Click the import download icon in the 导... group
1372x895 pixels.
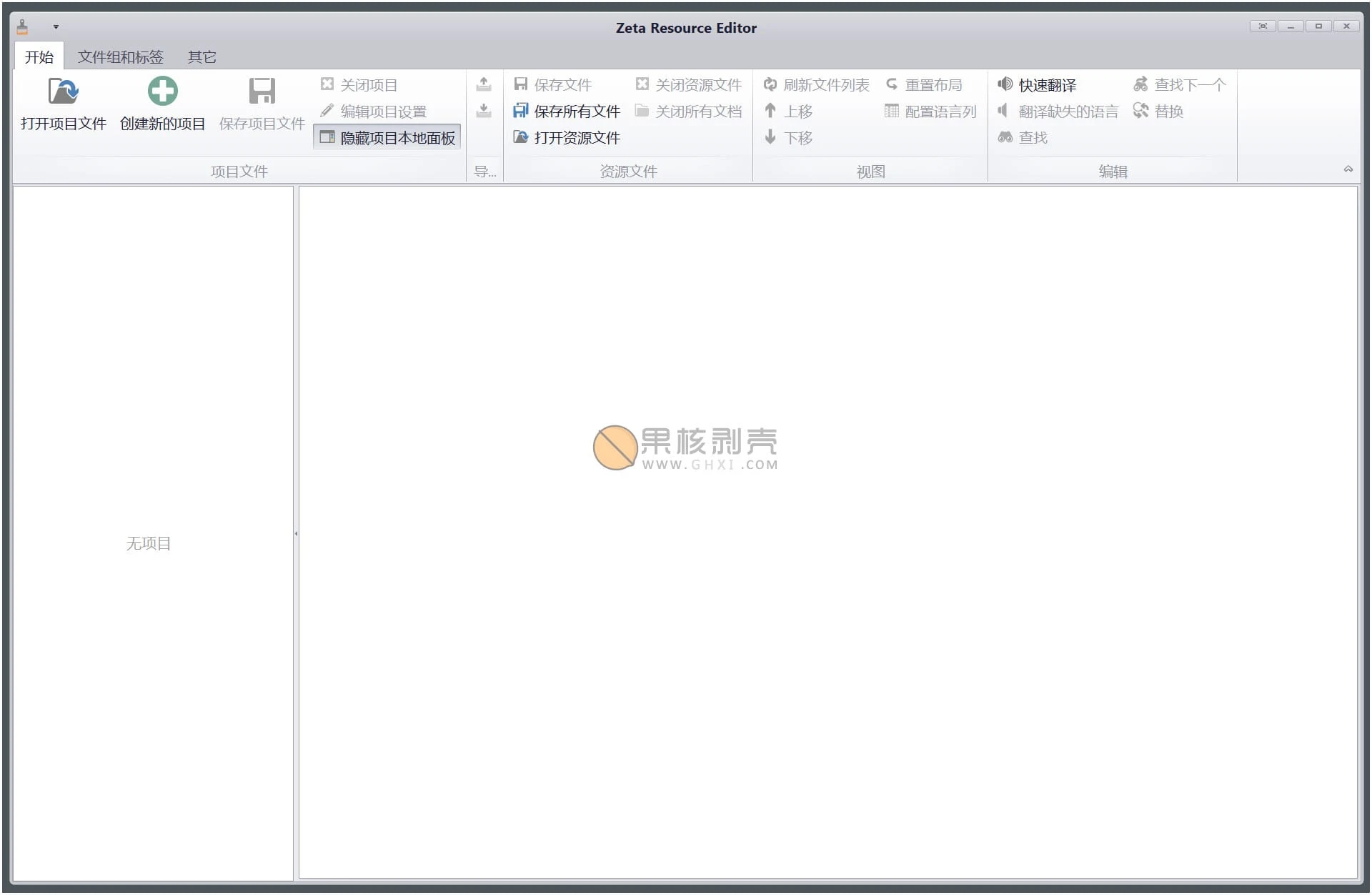[x=484, y=111]
